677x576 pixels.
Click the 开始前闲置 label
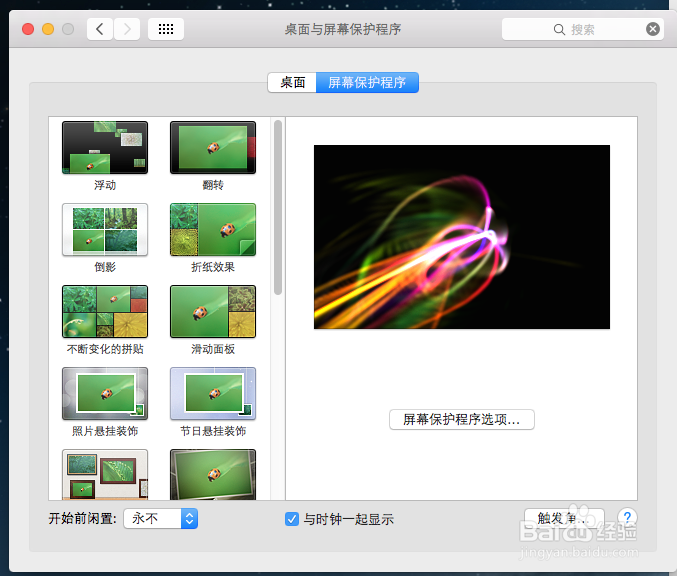click(82, 518)
